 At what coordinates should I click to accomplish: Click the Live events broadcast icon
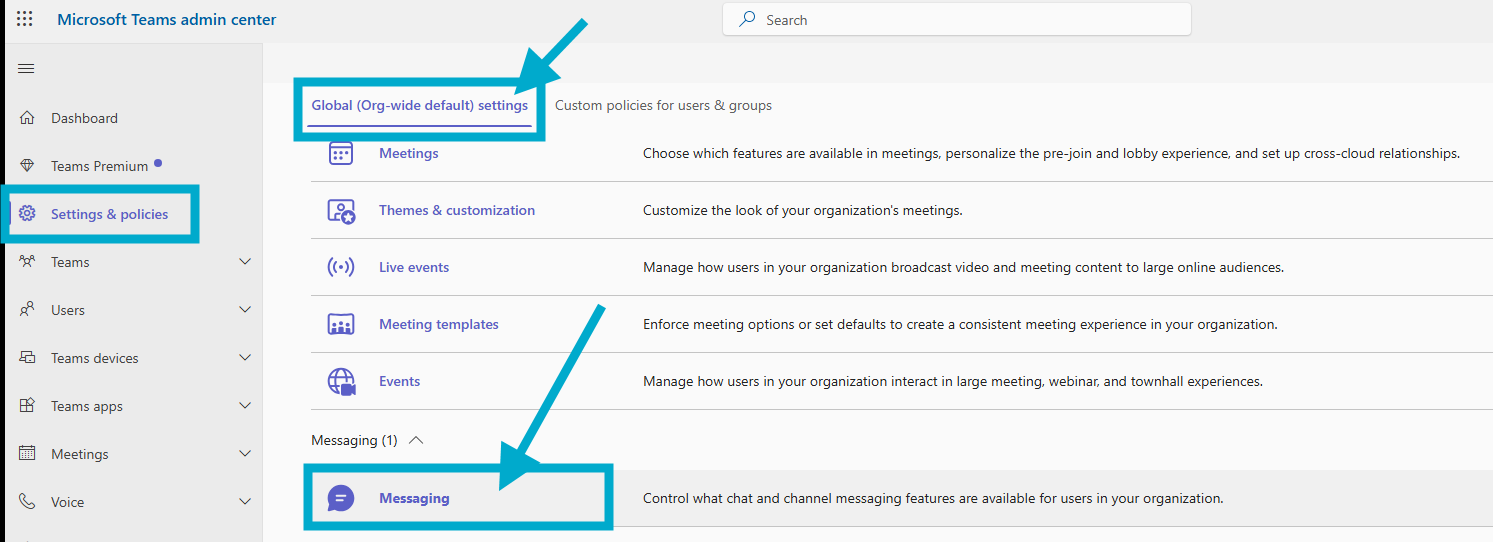point(341,267)
